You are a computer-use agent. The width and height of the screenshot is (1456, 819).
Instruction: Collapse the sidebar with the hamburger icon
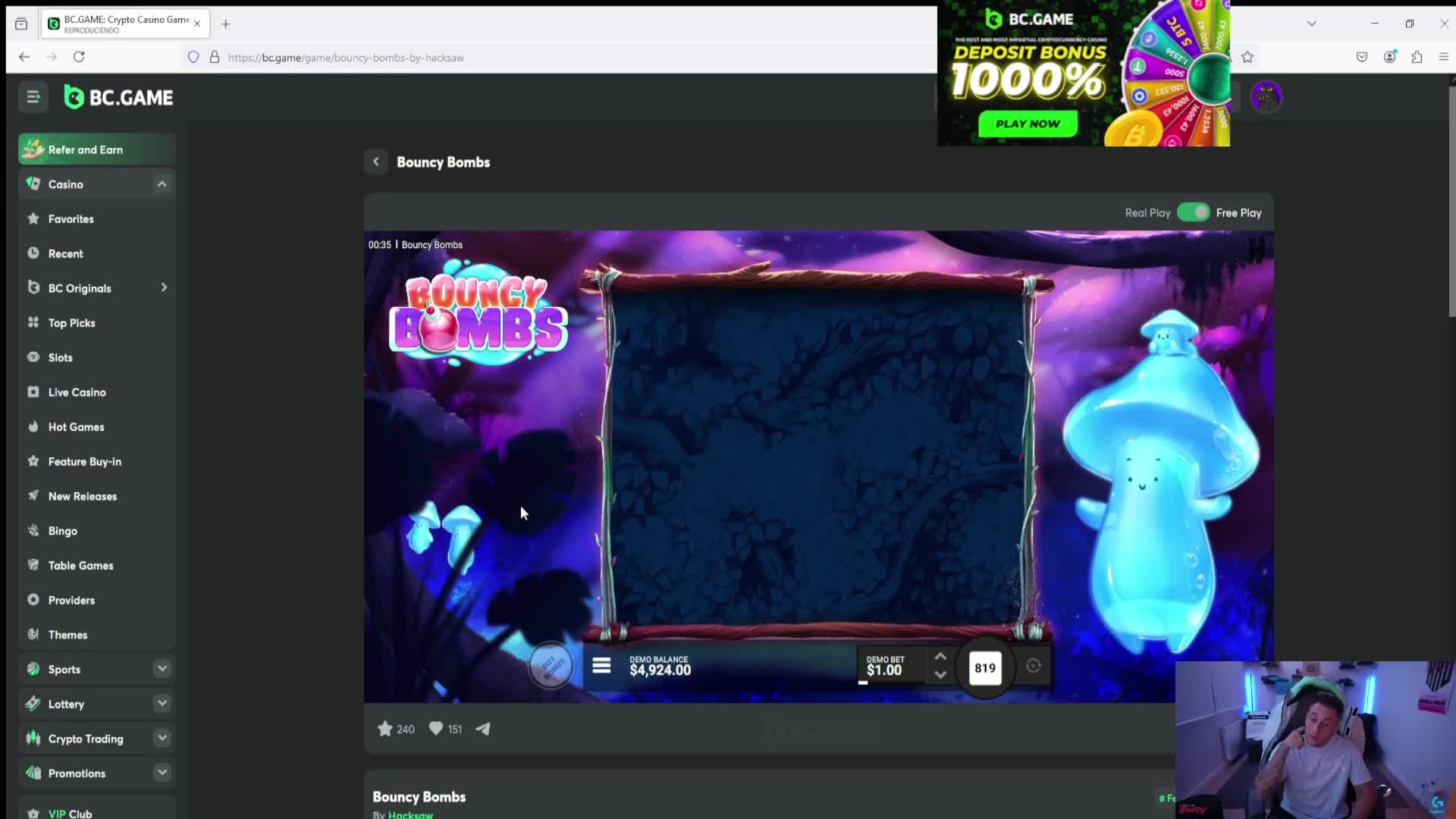point(33,97)
